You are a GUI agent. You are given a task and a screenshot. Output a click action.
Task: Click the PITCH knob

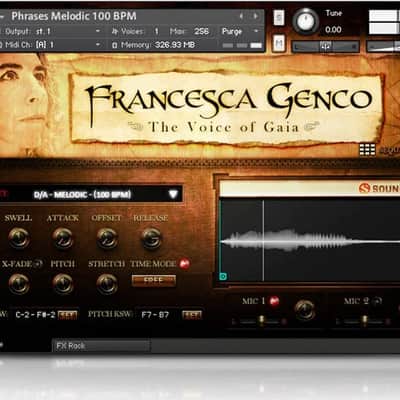(x=63, y=284)
